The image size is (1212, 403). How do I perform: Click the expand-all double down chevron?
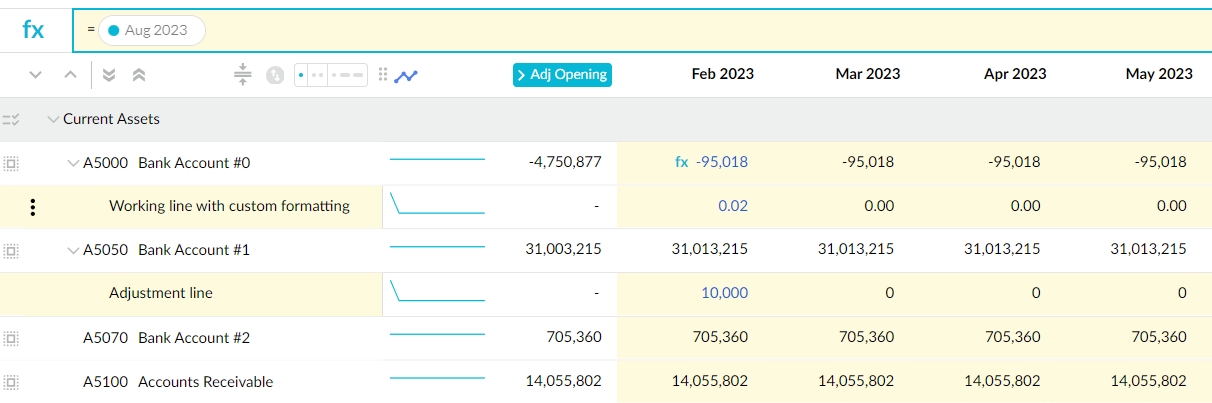point(110,75)
